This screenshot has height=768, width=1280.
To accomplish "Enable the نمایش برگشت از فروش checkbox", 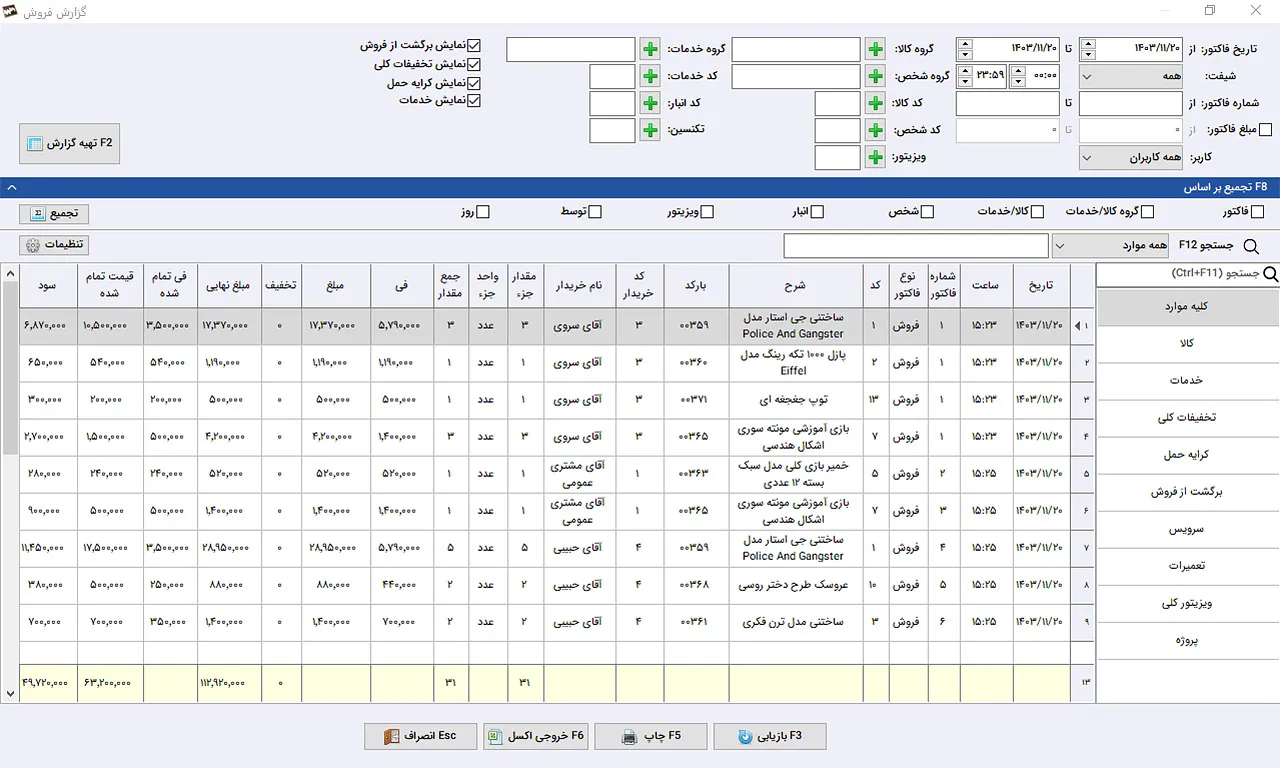I will (474, 46).
